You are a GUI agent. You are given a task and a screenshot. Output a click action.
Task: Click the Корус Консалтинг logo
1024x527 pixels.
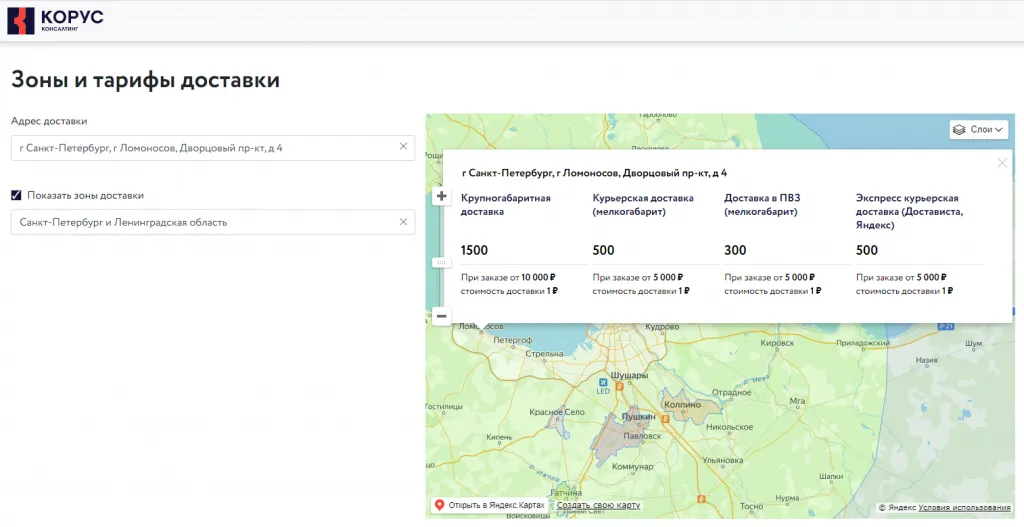point(56,20)
